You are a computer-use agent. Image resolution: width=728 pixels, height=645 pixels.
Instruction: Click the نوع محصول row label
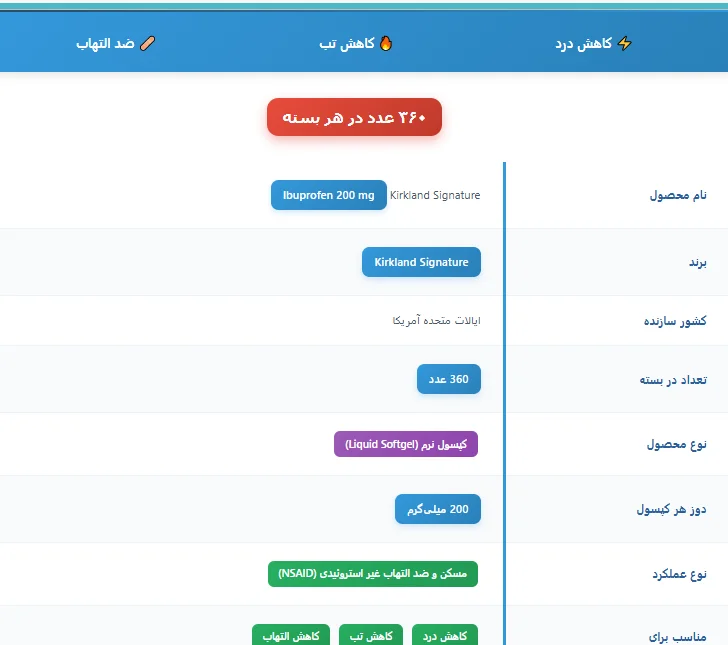click(676, 444)
